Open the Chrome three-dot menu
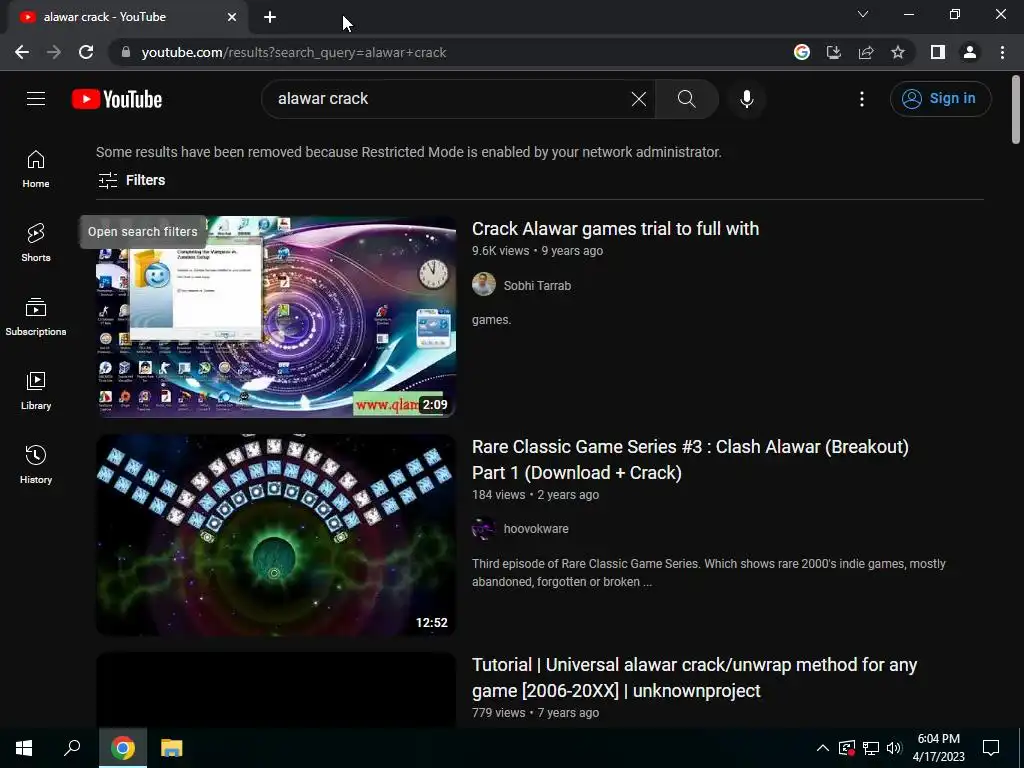 tap(1002, 52)
